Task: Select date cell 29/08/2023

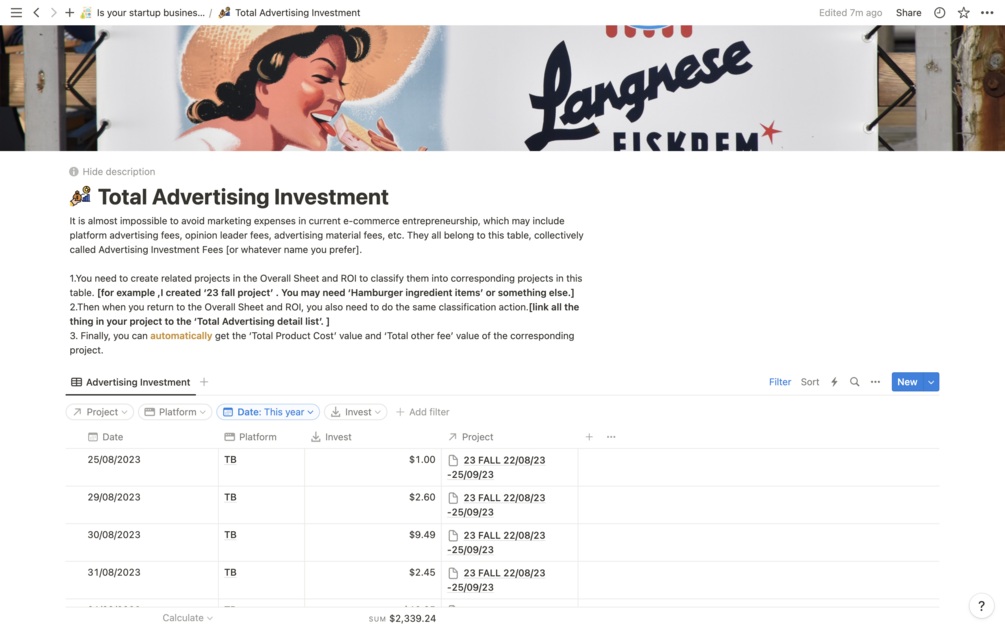Action: click(142, 505)
